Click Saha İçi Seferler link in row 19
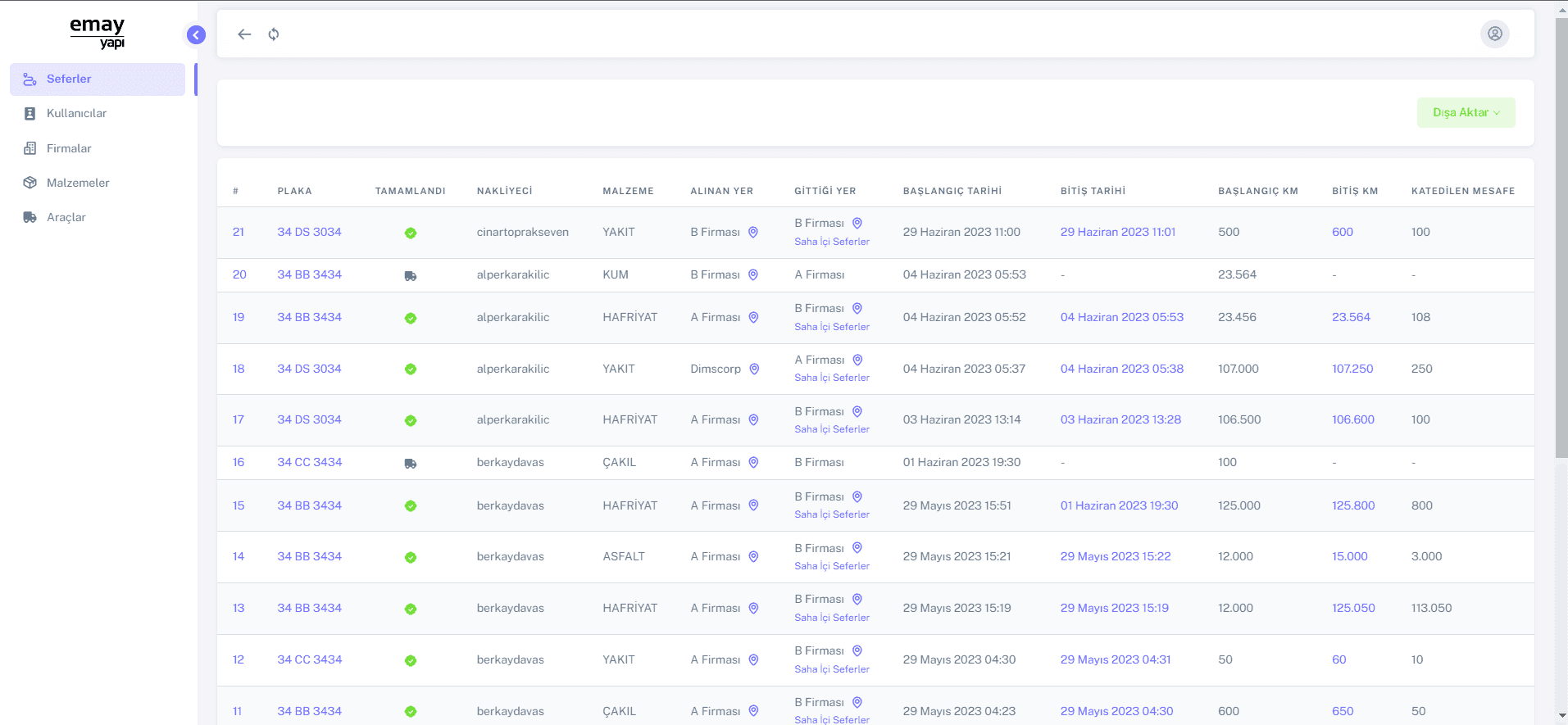The image size is (1568, 725). 831,327
